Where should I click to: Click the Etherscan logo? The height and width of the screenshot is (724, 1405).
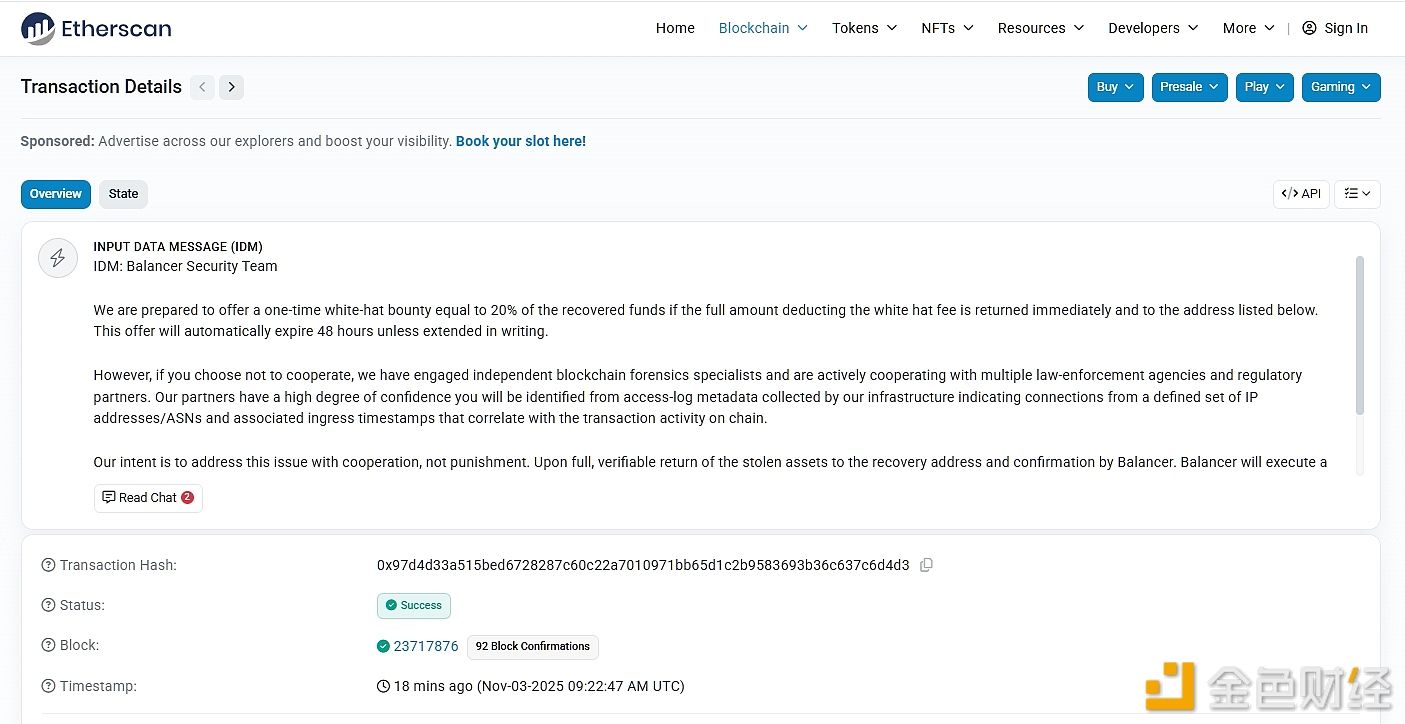tap(96, 28)
